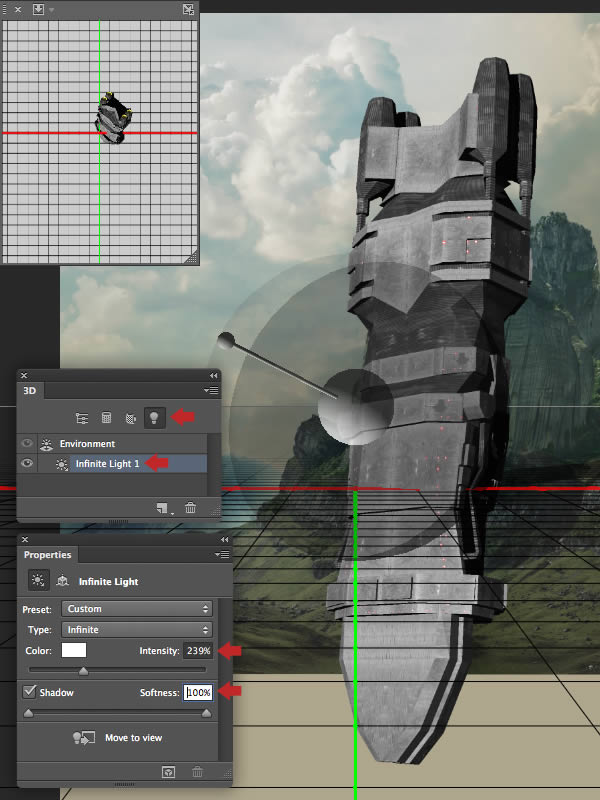Click the Softness value field
Viewport: 600px width, 800px height.
tap(198, 692)
